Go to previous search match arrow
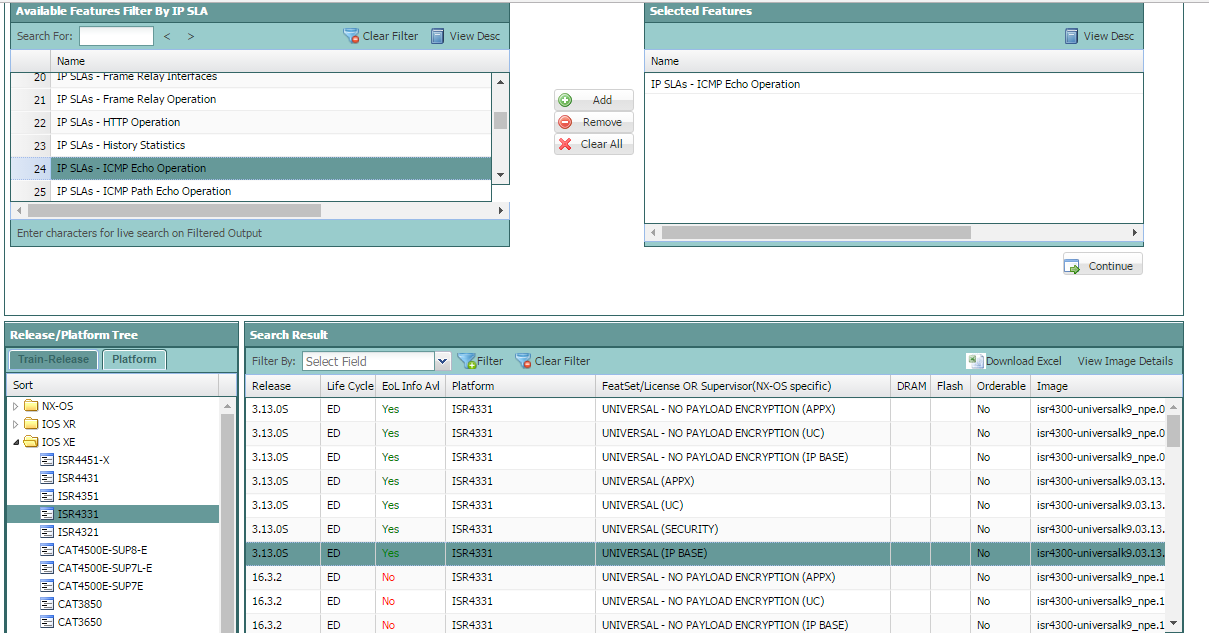Image resolution: width=1209 pixels, height=633 pixels. pos(167,36)
